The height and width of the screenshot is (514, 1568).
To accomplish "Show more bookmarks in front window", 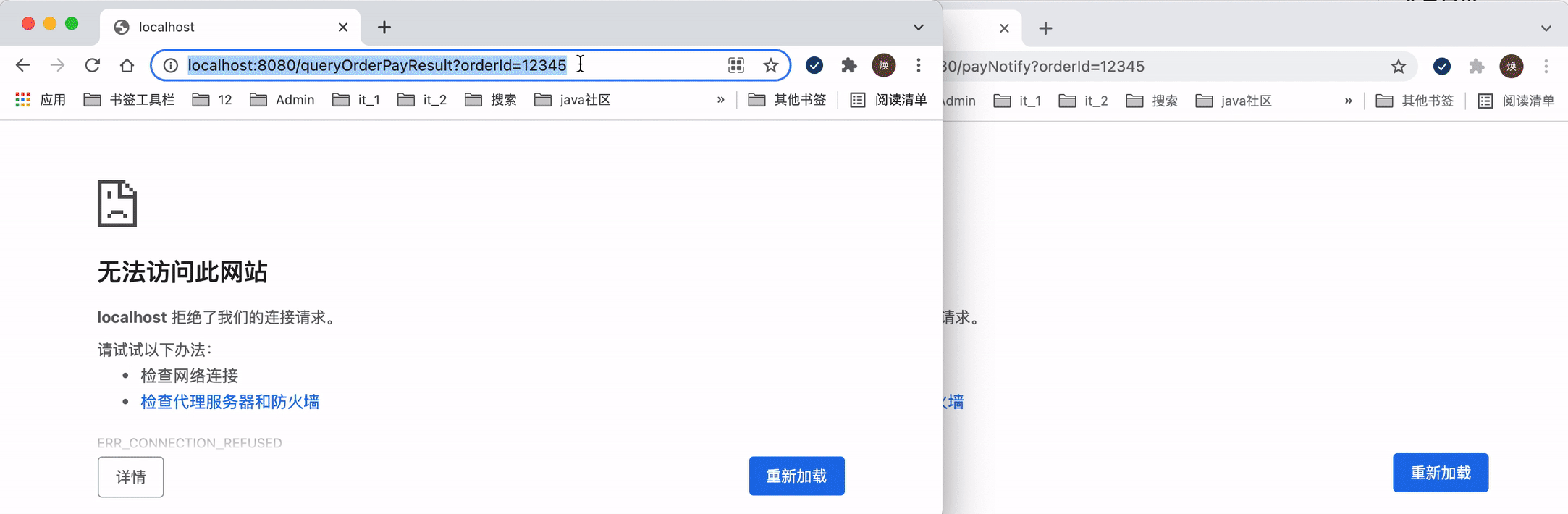I will 720,100.
